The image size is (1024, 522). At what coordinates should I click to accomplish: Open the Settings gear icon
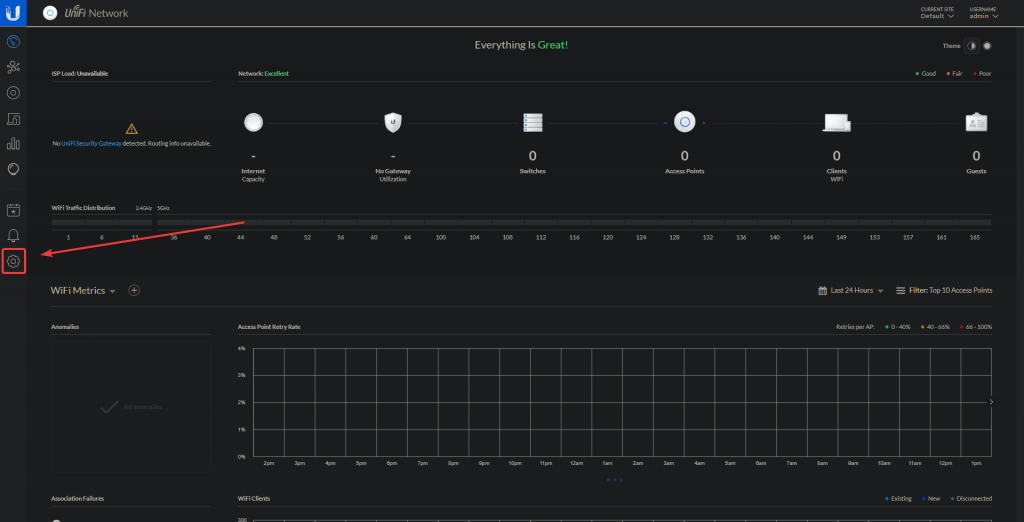click(13, 261)
